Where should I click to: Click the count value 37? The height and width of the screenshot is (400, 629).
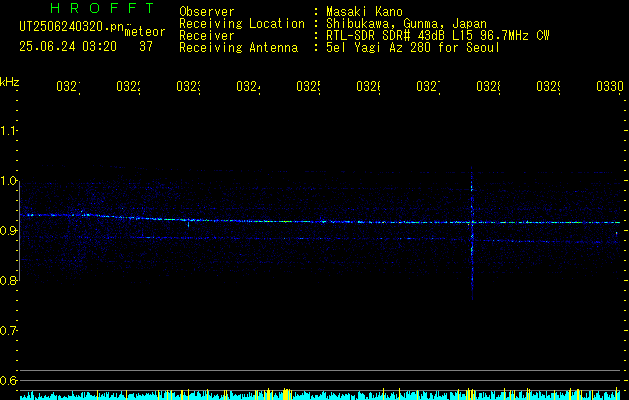coord(146,47)
